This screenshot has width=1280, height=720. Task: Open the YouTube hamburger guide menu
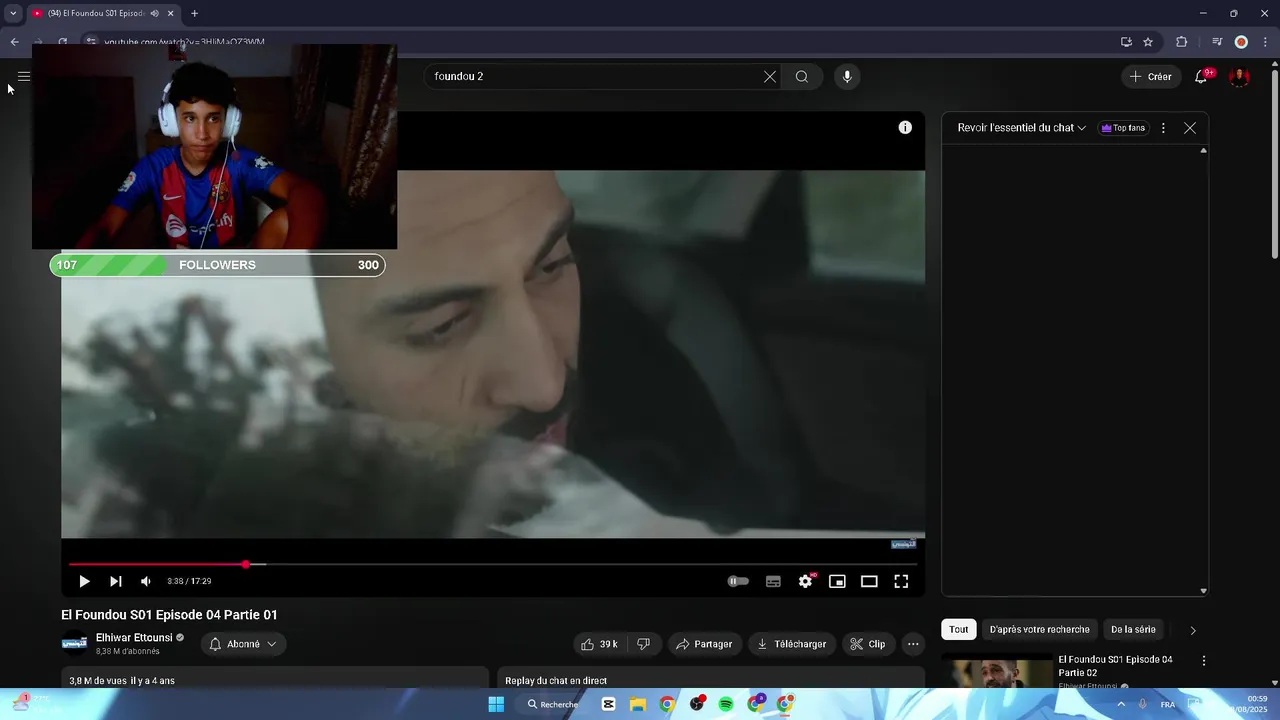pyautogui.click(x=24, y=76)
